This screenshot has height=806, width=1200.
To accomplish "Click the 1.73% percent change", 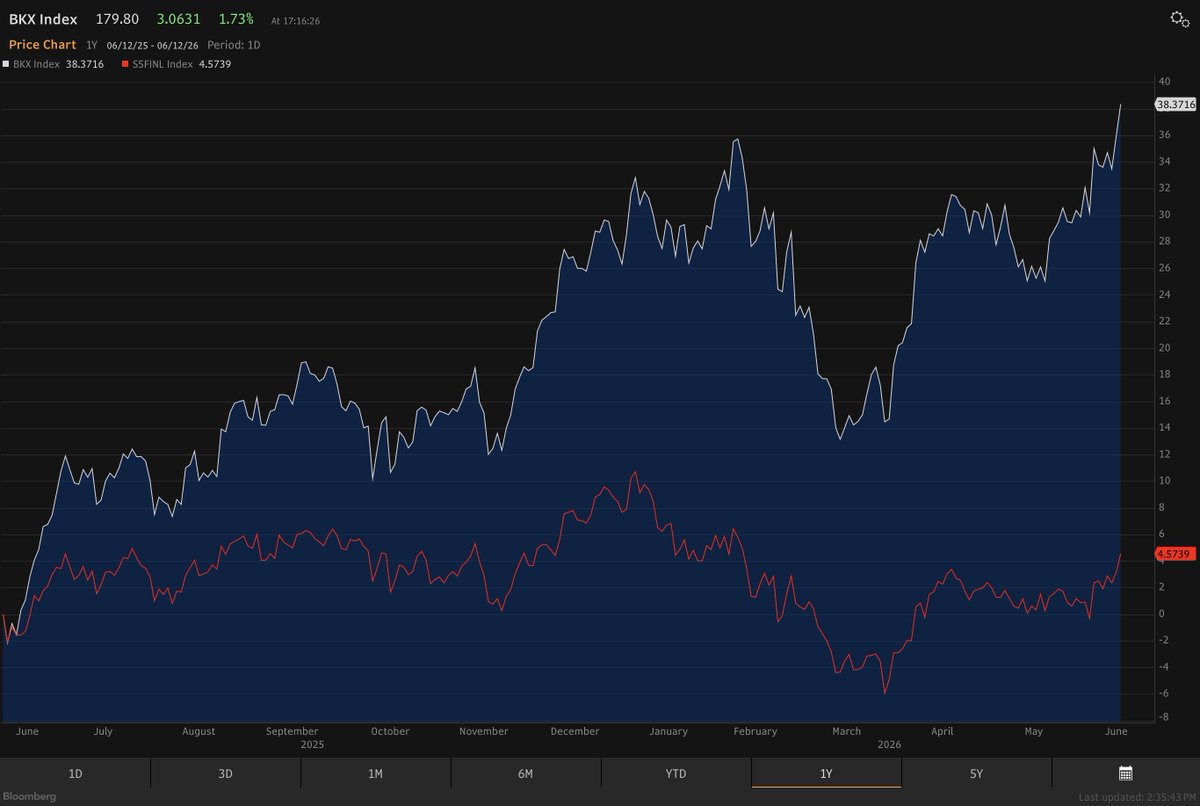I will [236, 19].
